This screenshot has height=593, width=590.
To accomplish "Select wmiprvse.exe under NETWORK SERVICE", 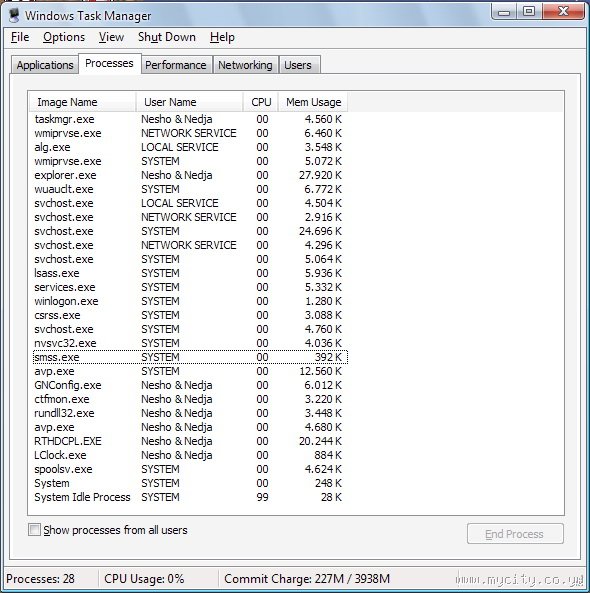I will tap(190, 133).
